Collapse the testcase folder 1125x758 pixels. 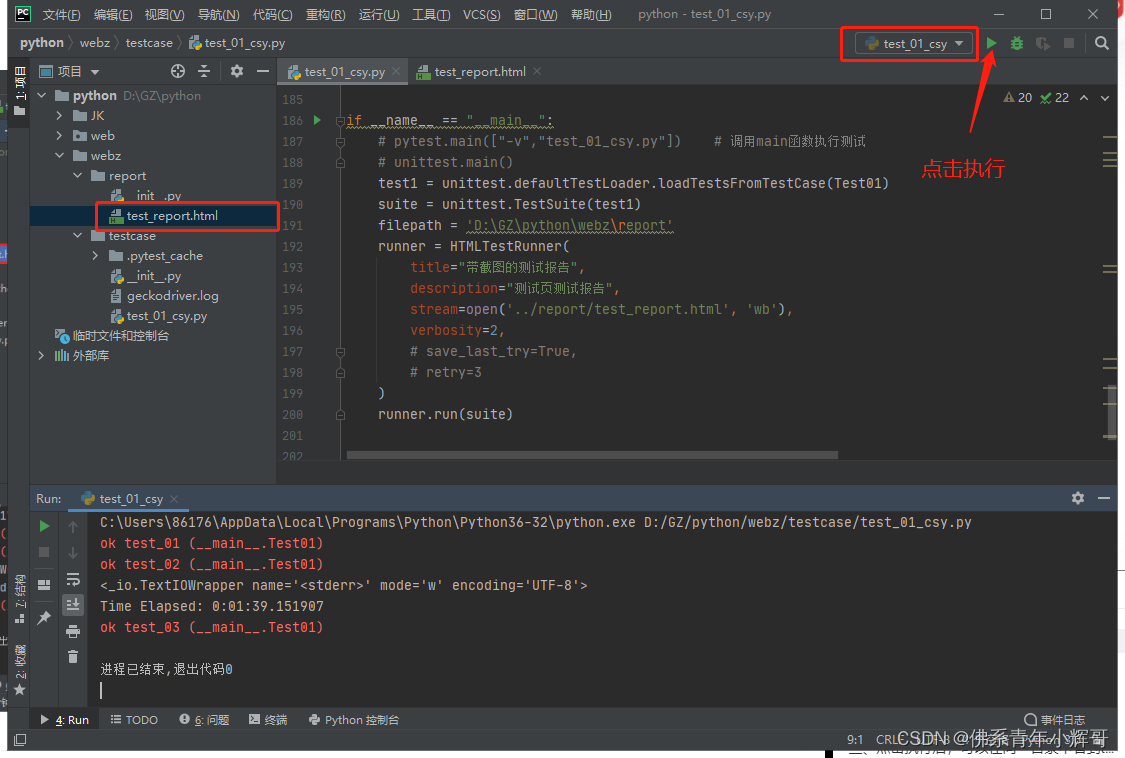click(x=77, y=235)
